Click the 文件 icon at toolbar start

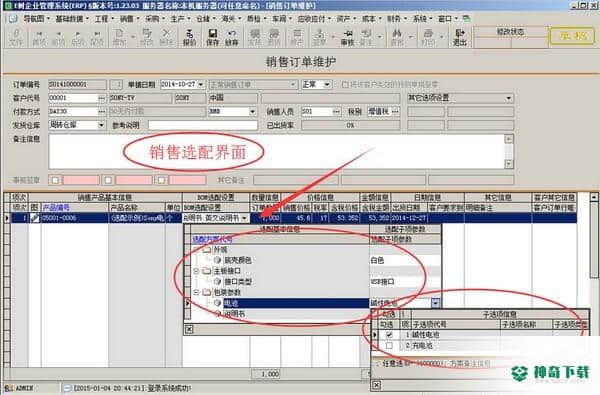pyautogui.click(x=16, y=37)
